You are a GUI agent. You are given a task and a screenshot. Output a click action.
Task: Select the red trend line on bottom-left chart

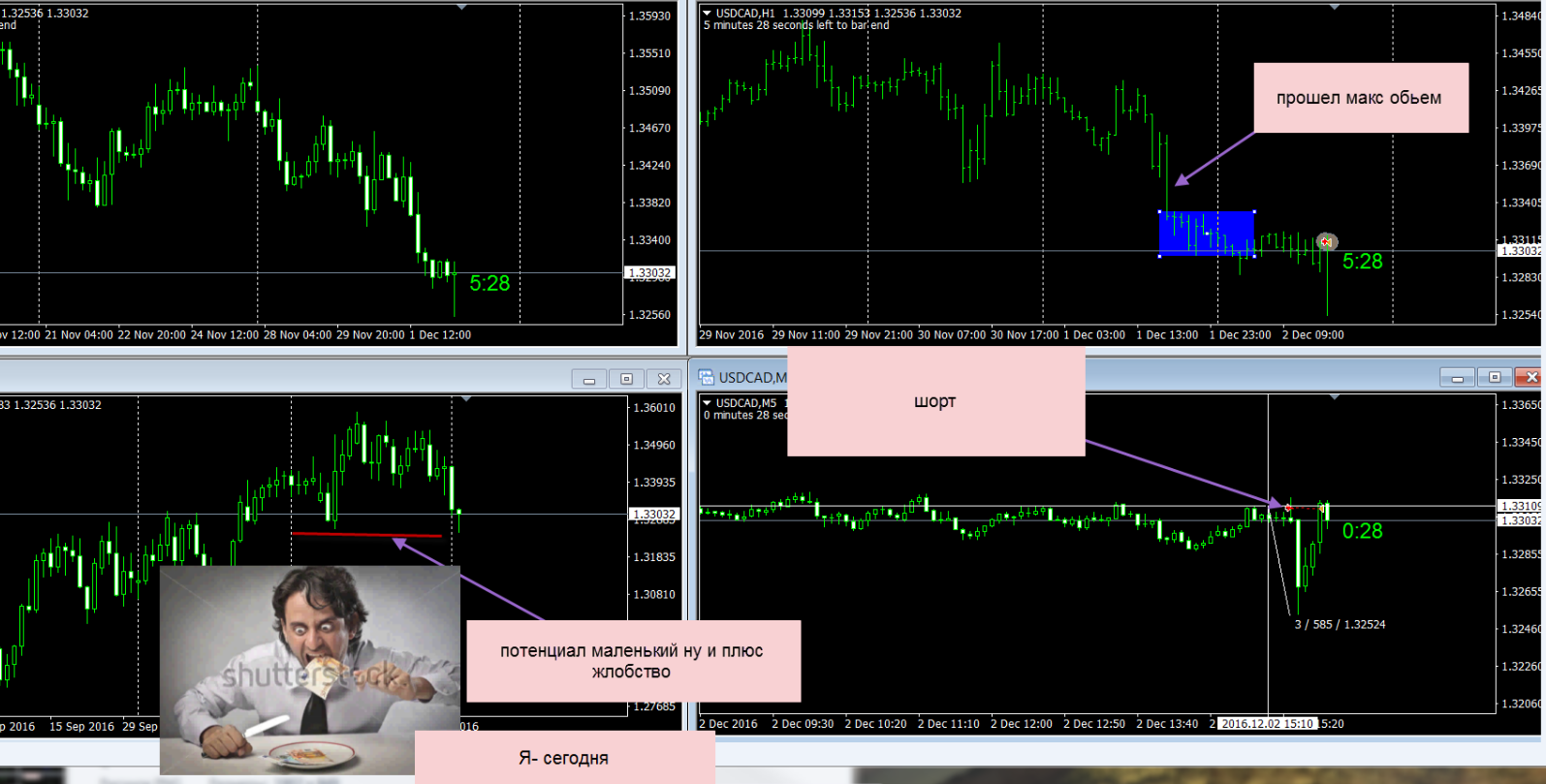(366, 534)
